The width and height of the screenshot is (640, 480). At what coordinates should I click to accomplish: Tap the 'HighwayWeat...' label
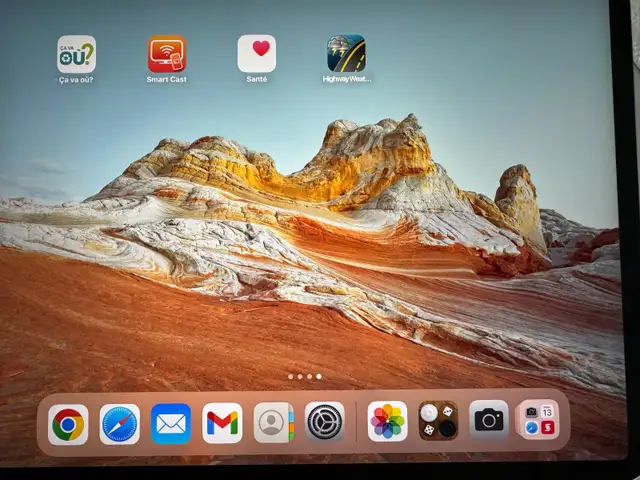(347, 79)
